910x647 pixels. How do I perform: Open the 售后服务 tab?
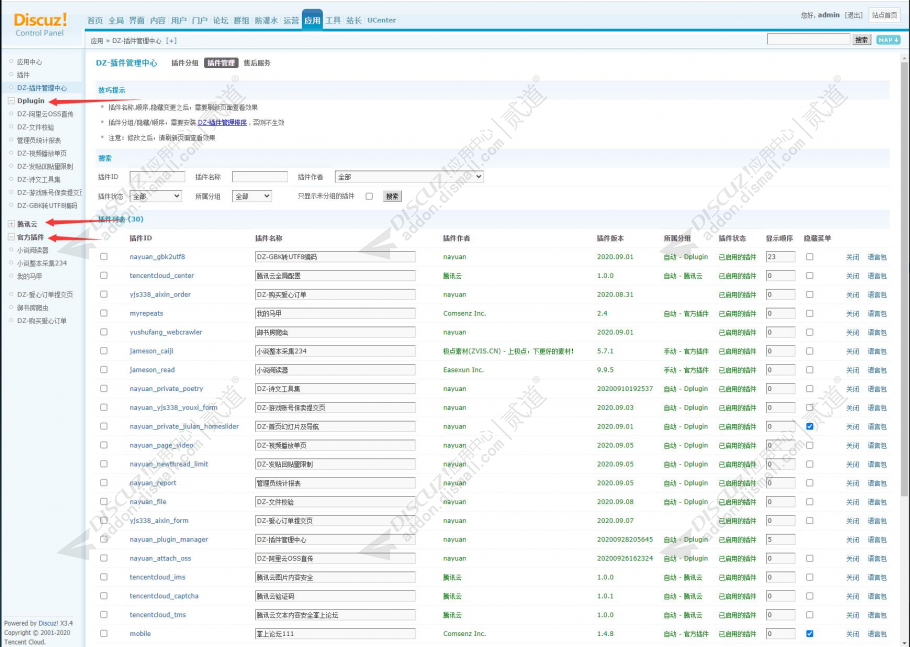pos(257,63)
